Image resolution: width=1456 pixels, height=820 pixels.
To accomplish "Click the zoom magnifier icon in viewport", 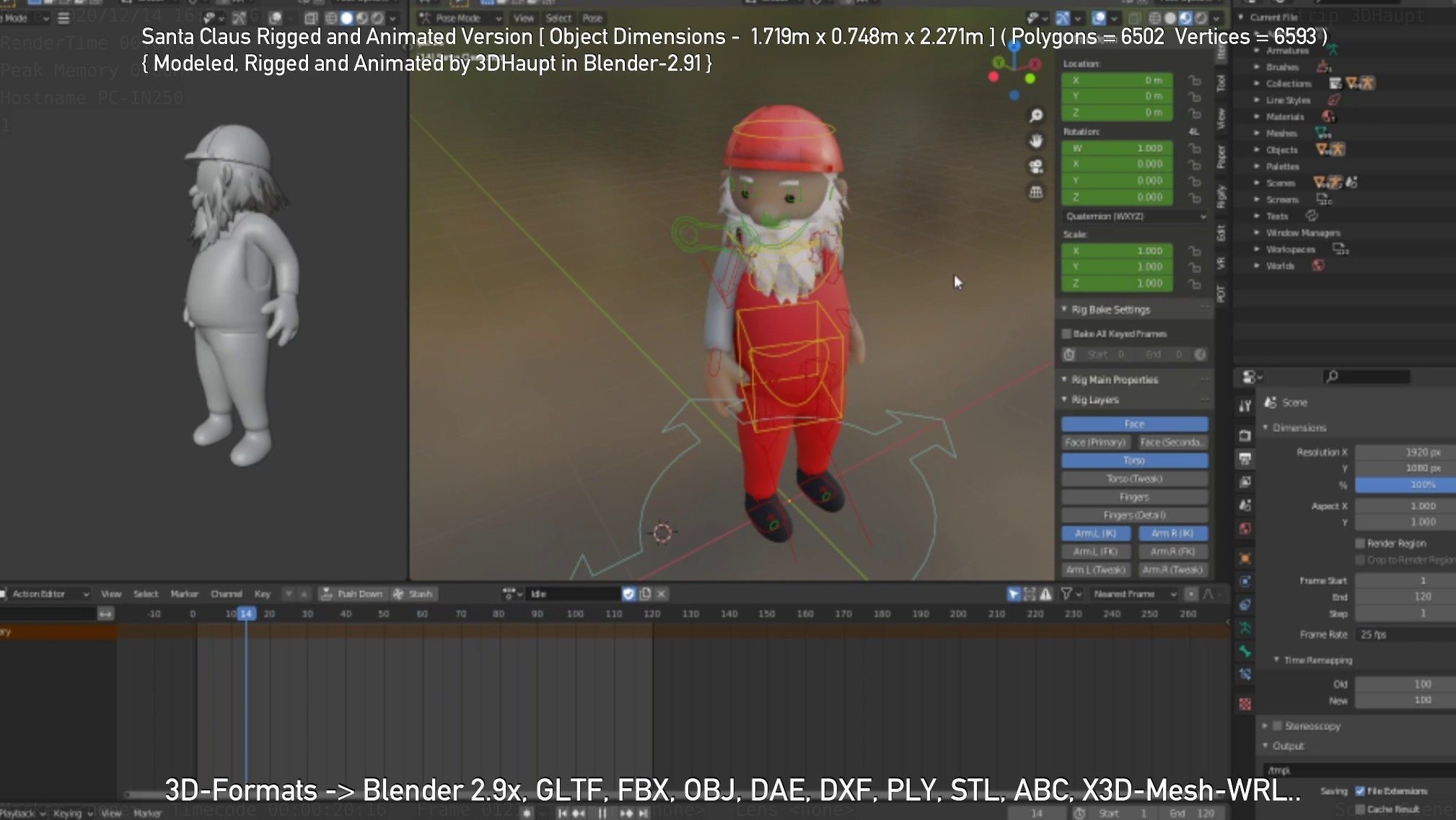I will click(x=1036, y=115).
